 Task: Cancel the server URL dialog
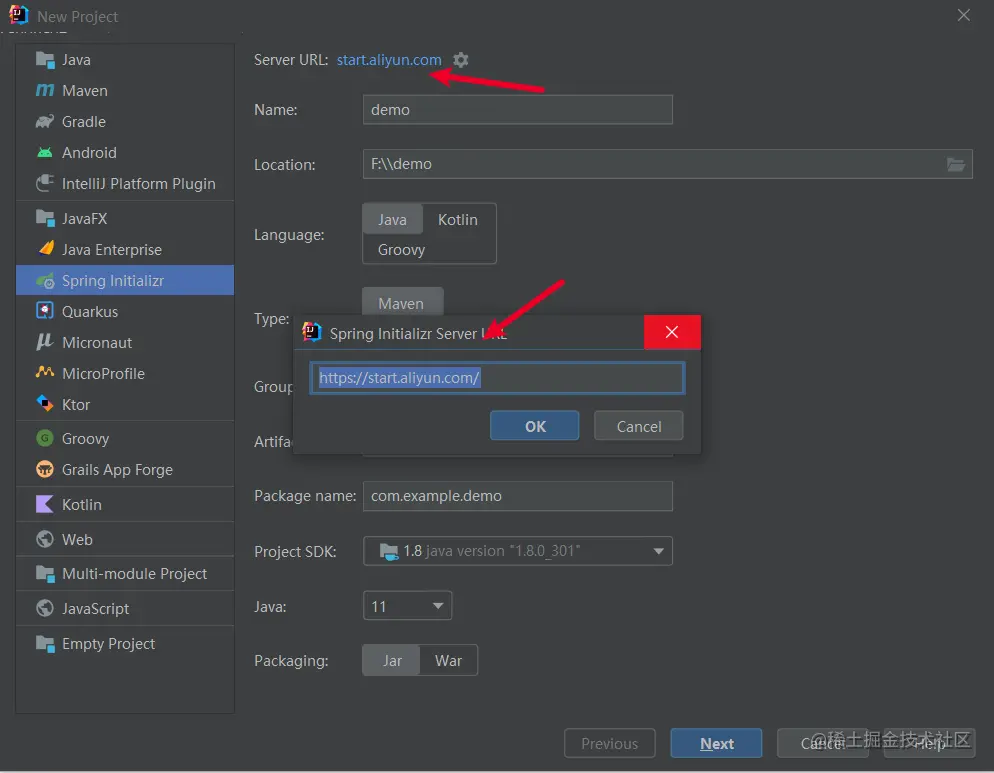[x=638, y=425]
